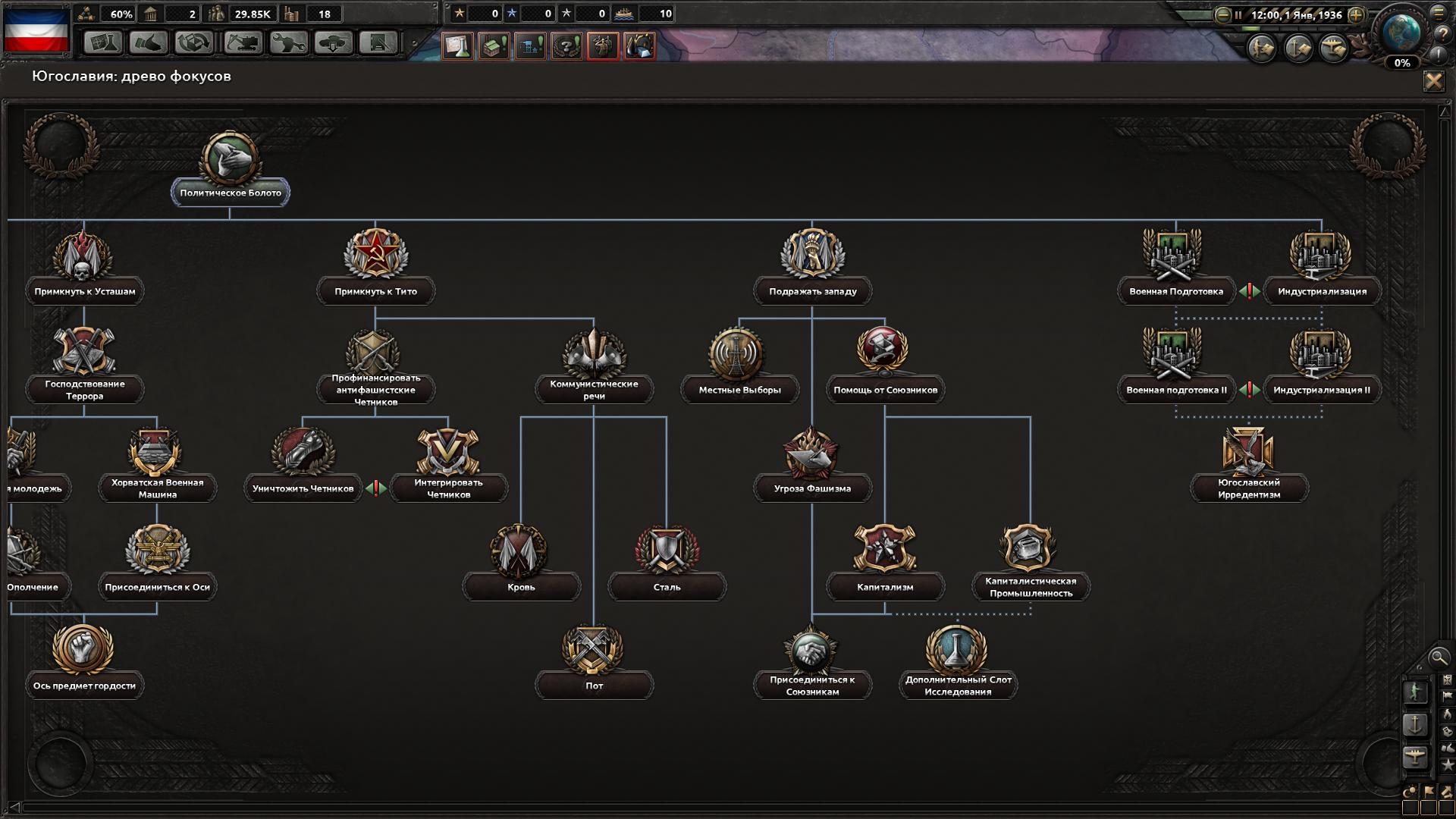Toggle the star map mode icon
Image resolution: width=1456 pixels, height=819 pixels.
coord(1447,766)
